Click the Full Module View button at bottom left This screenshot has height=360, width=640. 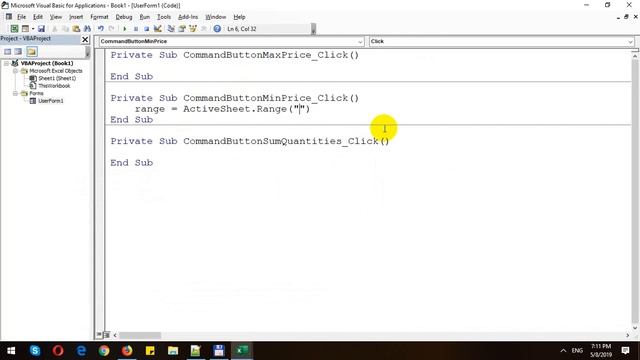click(x=106, y=335)
